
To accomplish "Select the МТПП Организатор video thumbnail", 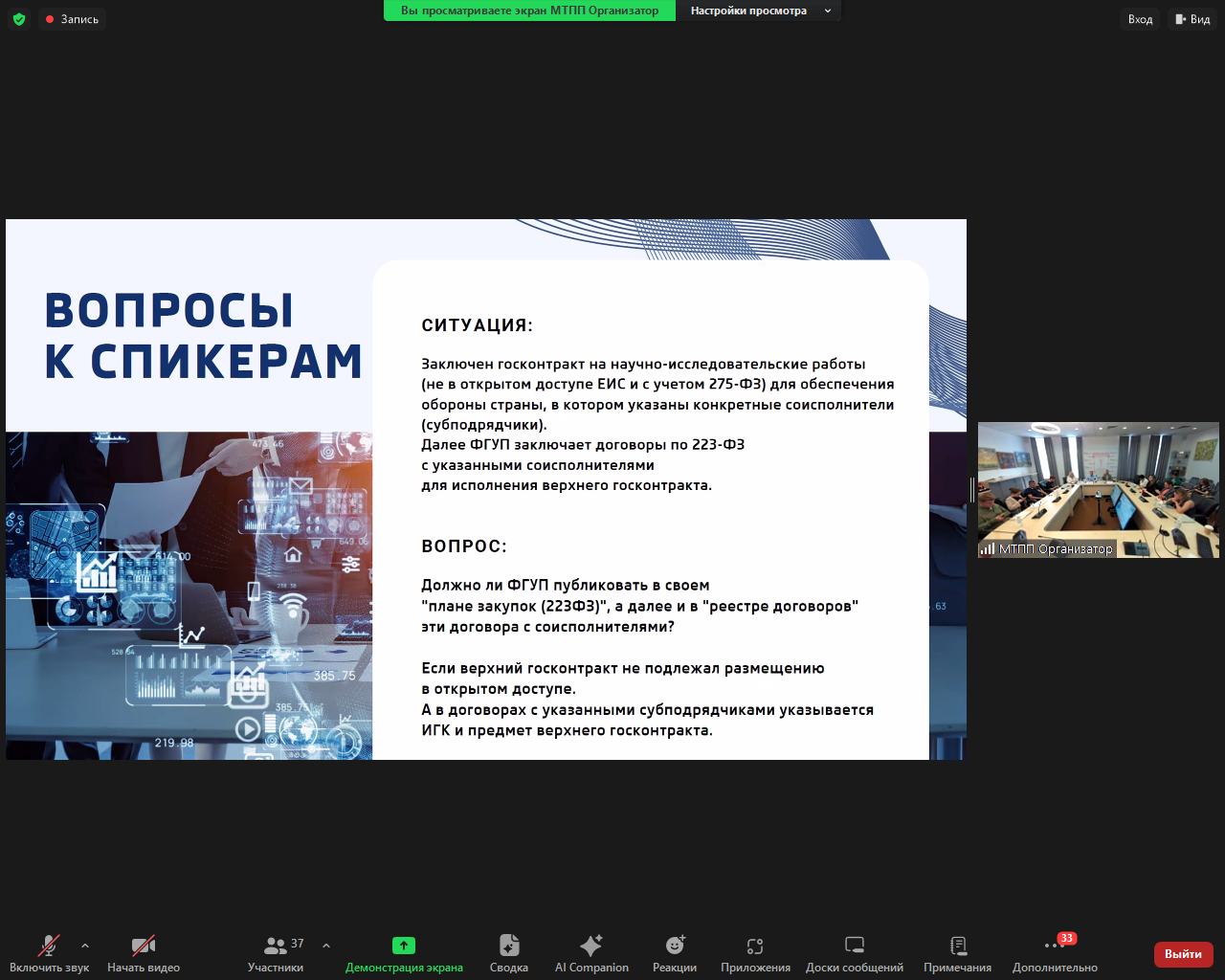I will coord(1099,490).
